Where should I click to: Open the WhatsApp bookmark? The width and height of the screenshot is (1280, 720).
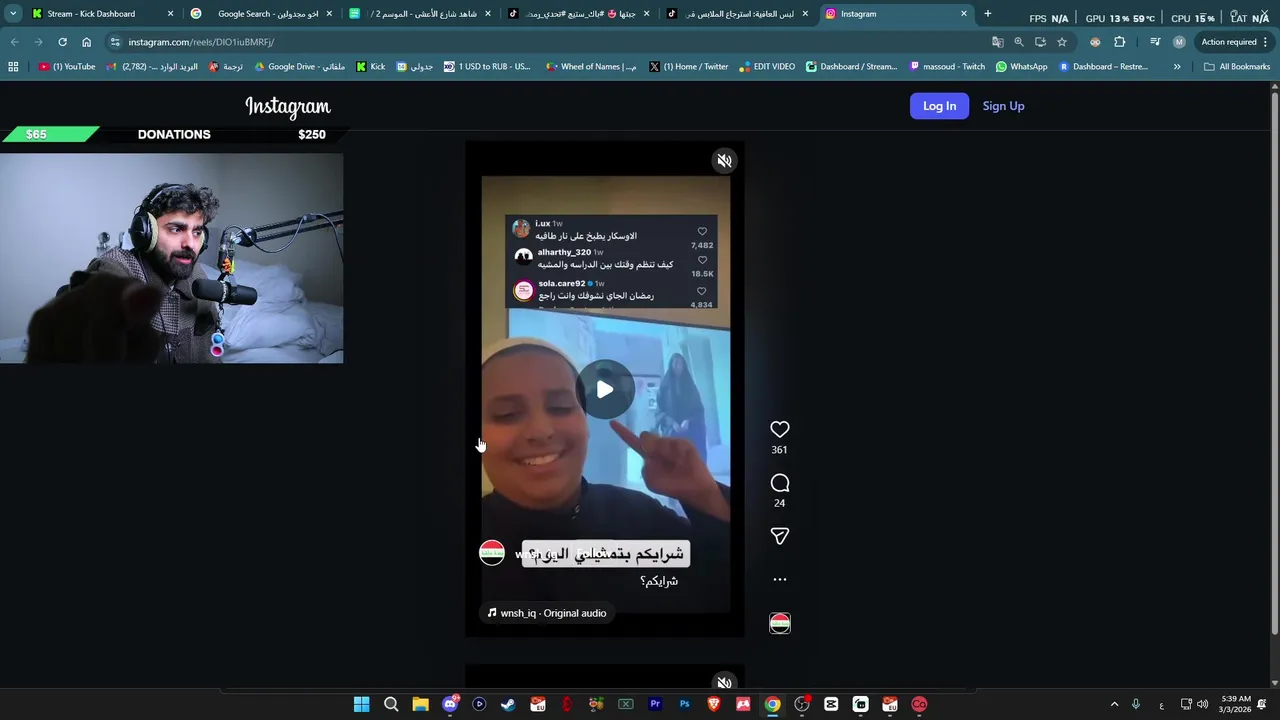click(x=1021, y=67)
